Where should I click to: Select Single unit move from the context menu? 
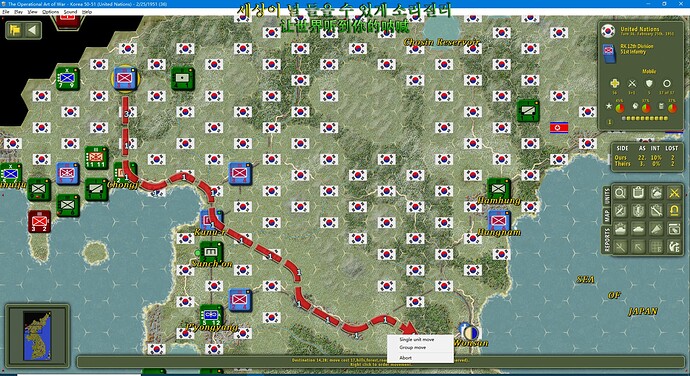(417, 339)
